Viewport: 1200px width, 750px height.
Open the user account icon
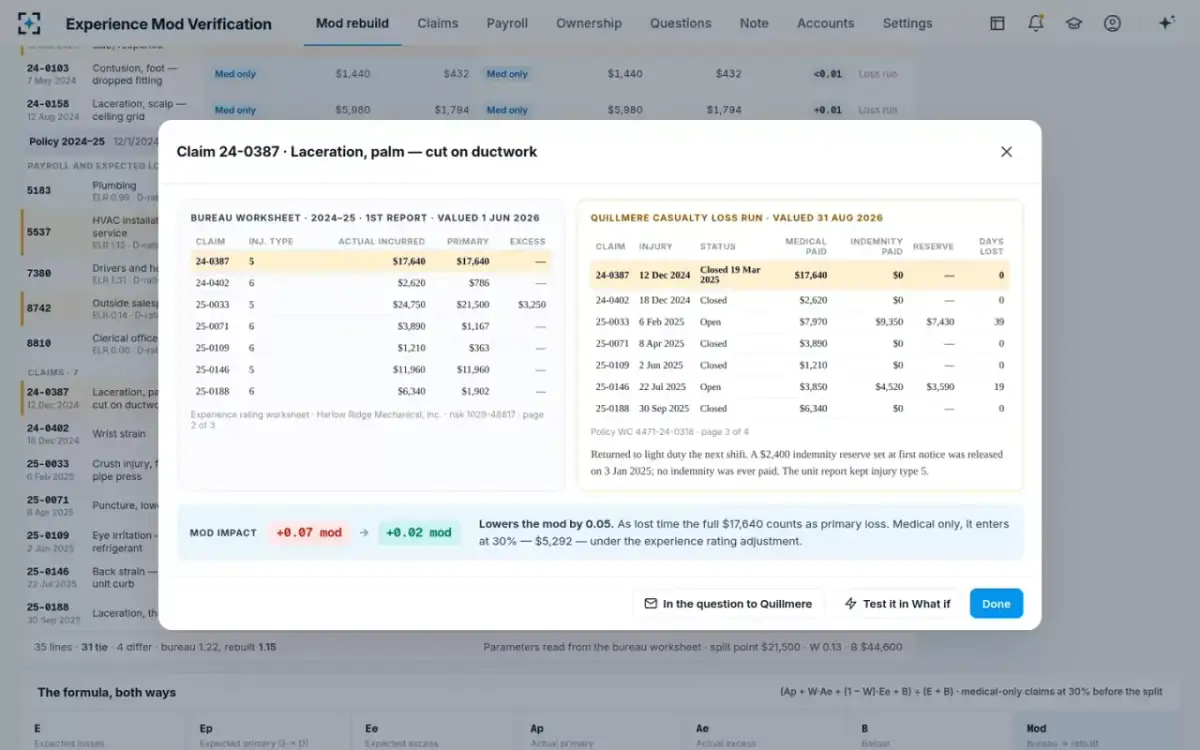click(1112, 23)
